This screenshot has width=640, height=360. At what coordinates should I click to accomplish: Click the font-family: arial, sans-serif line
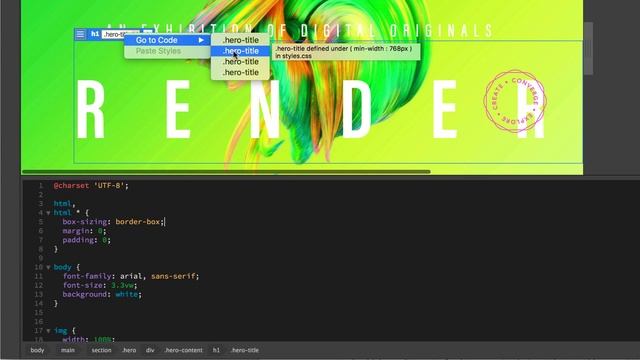point(131,276)
